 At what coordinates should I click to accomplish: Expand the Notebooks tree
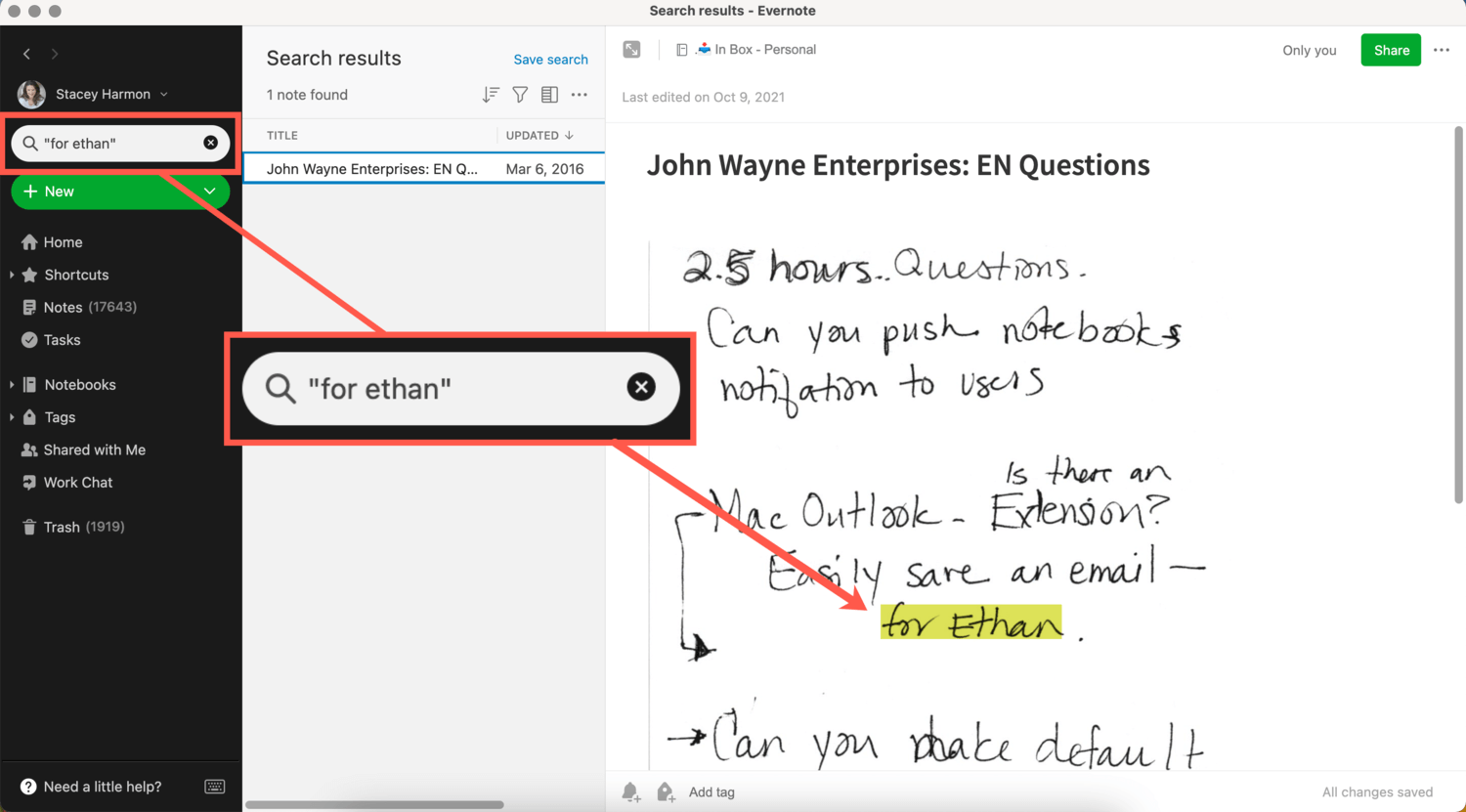point(12,385)
